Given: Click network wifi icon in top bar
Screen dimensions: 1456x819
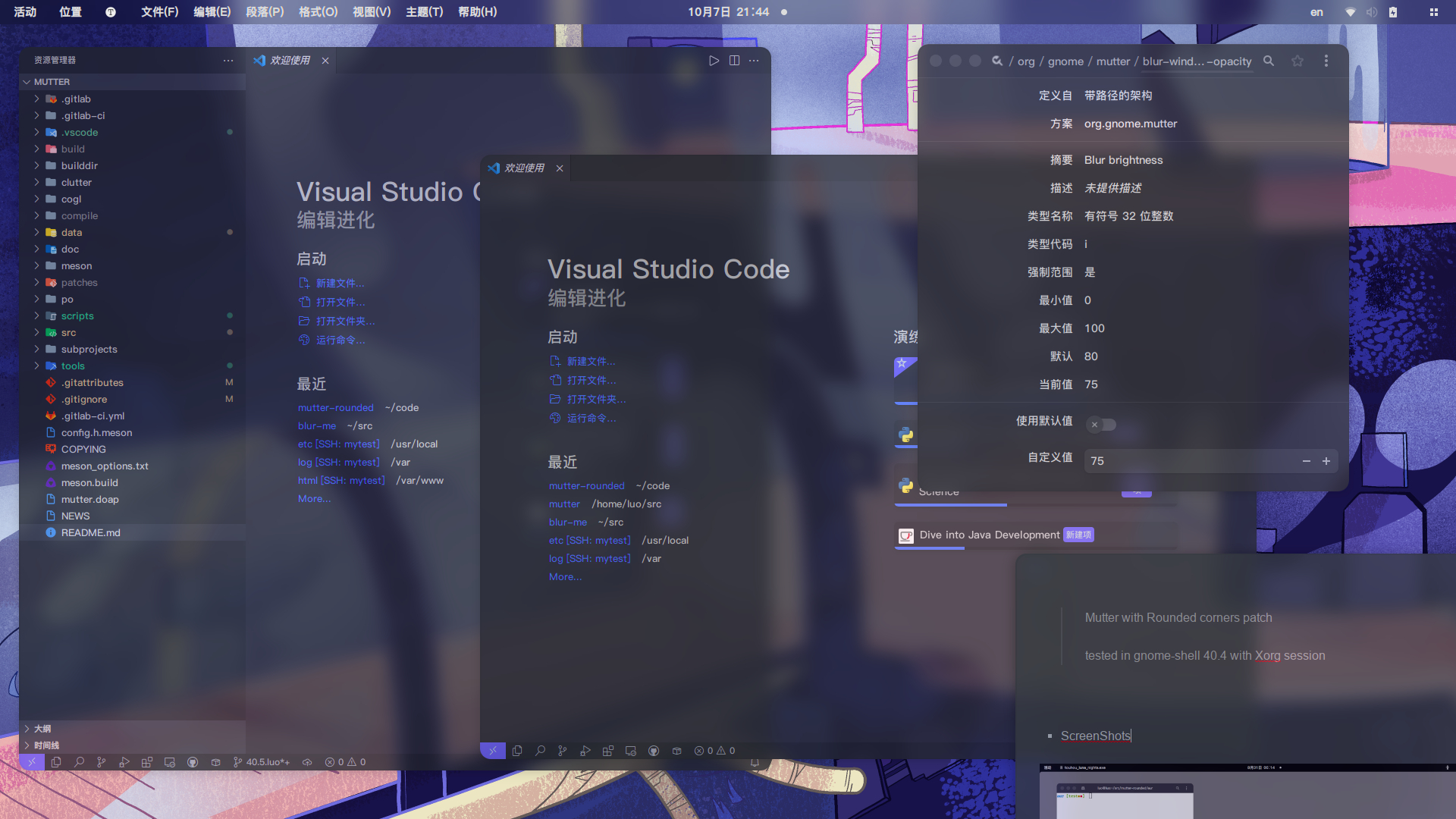Looking at the screenshot, I should [1351, 12].
